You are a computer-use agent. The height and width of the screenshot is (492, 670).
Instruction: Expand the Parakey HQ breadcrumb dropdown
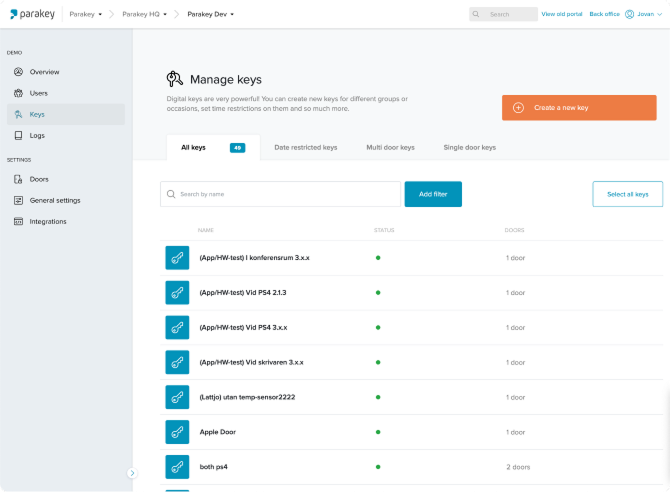pyautogui.click(x=144, y=14)
